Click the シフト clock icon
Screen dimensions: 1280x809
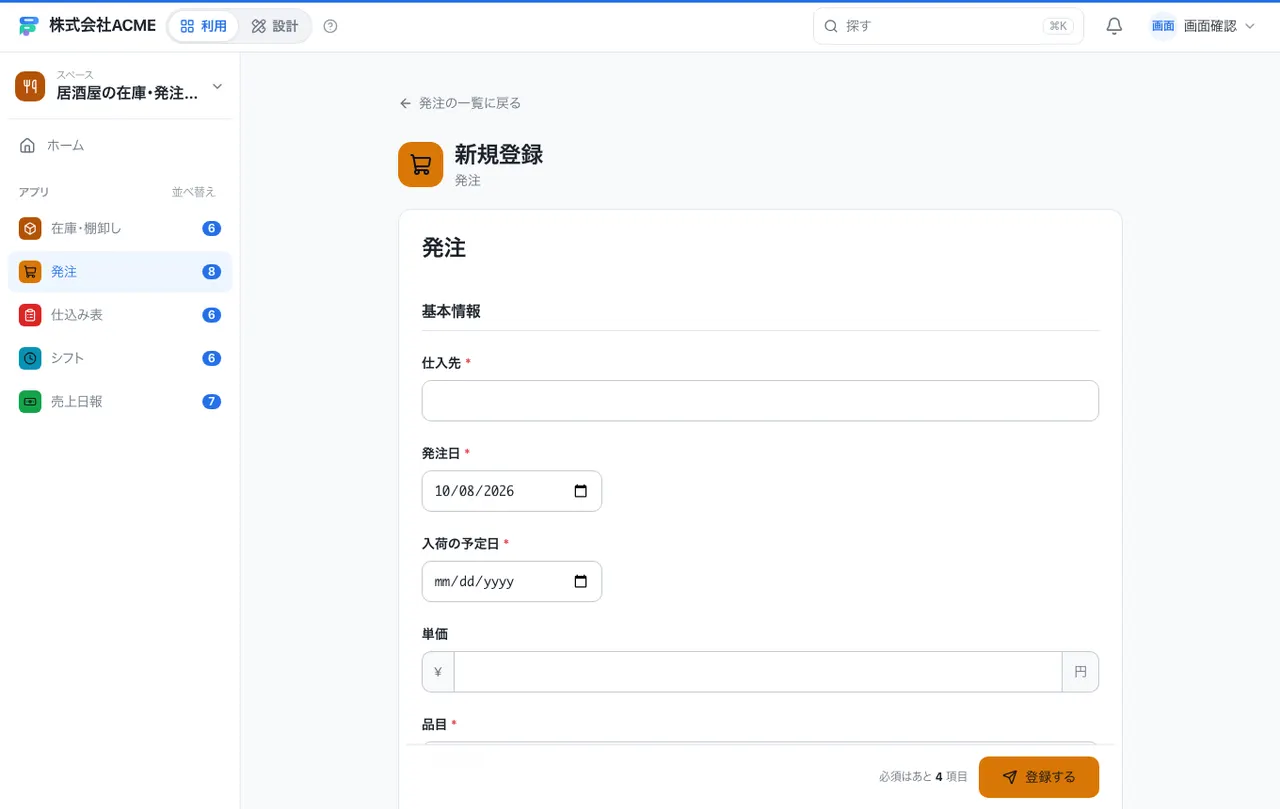(x=30, y=358)
